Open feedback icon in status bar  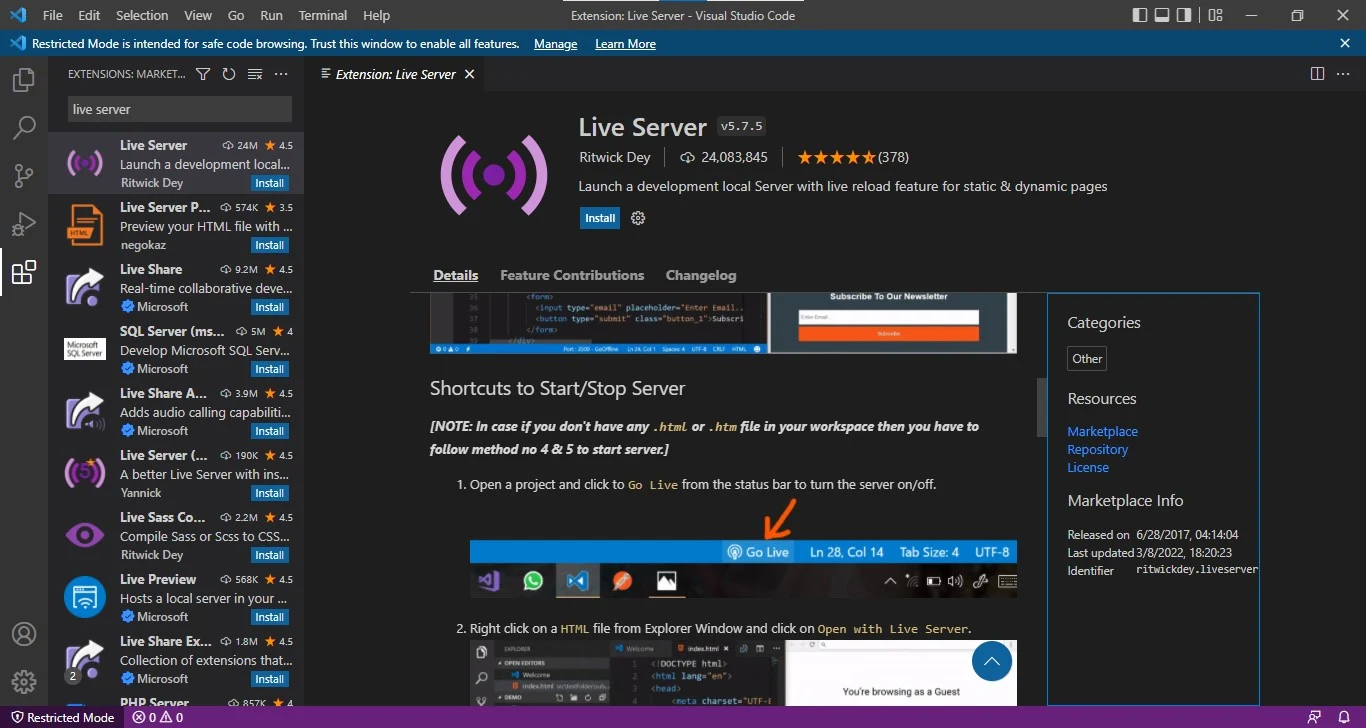pos(1314,717)
